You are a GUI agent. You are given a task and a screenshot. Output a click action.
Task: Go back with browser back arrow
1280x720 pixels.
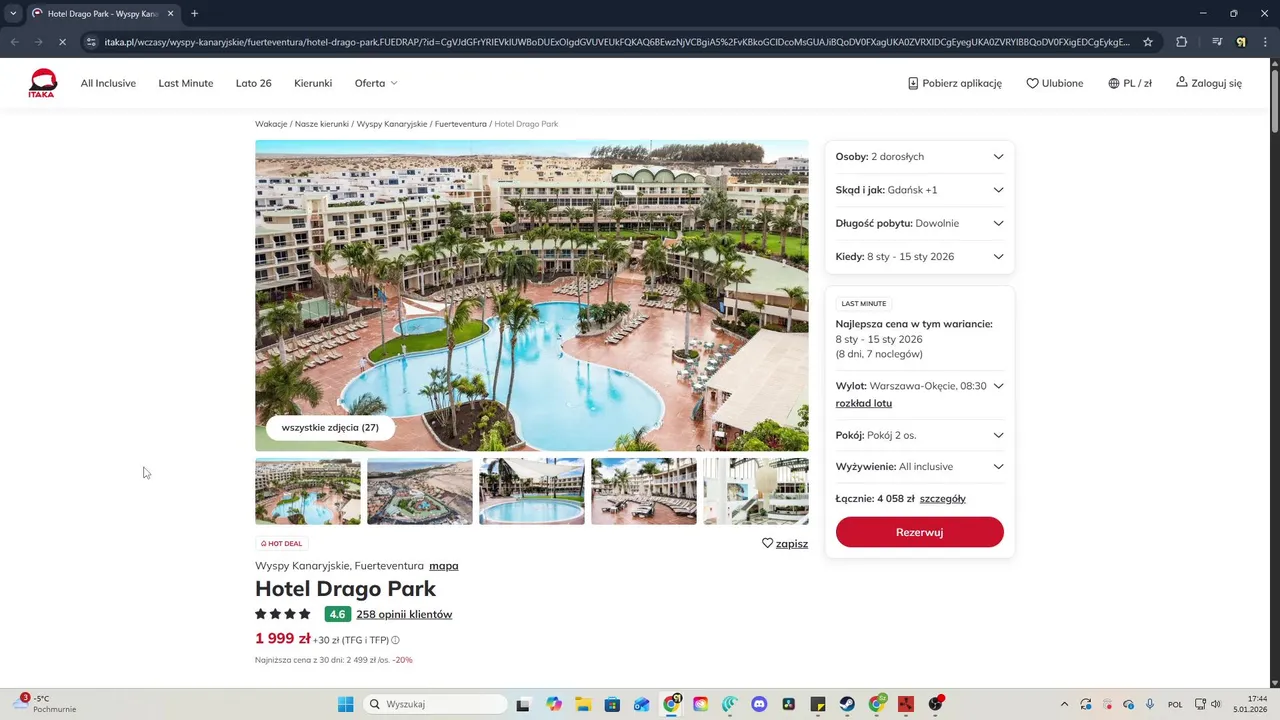[x=14, y=42]
